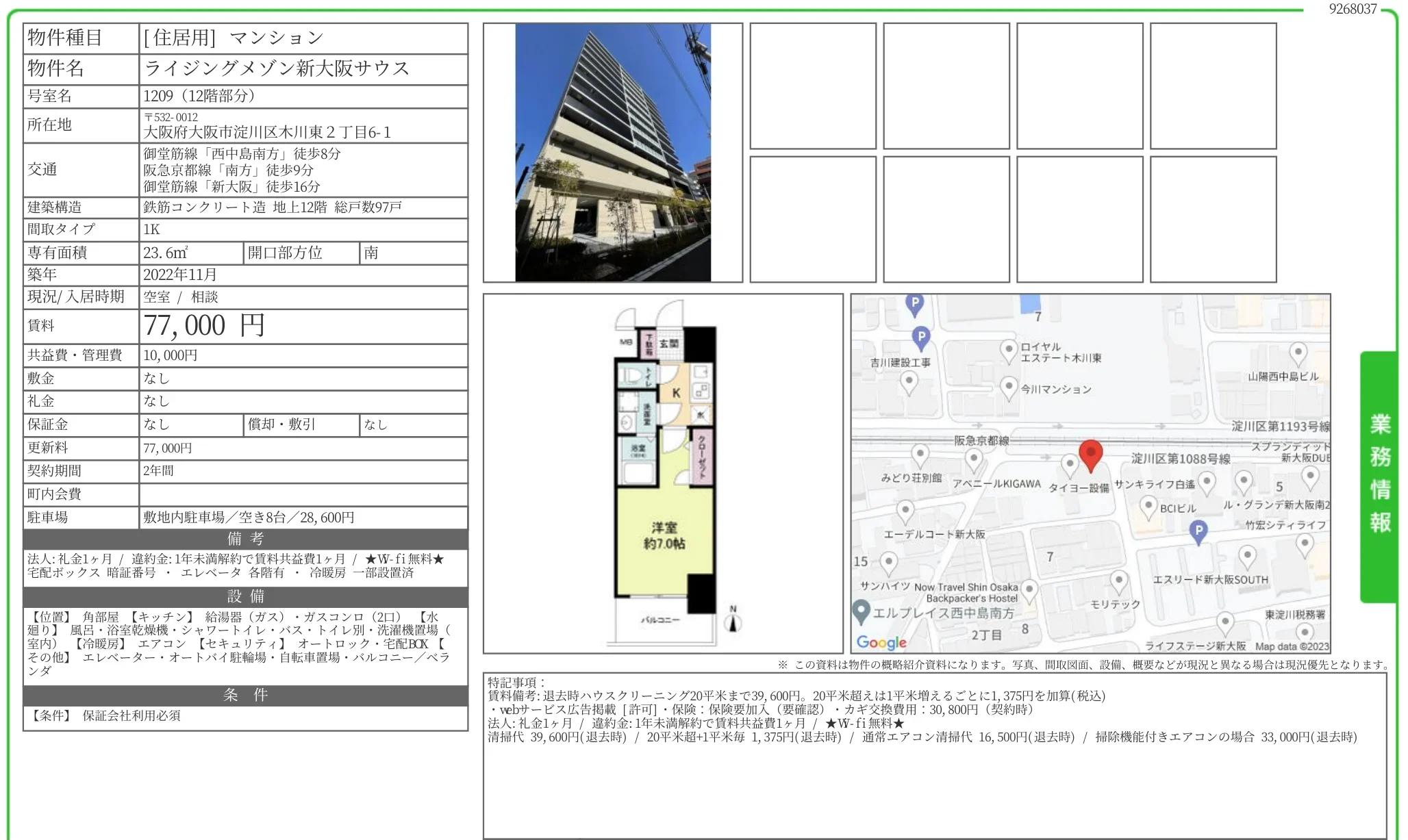
Task: Select the みどり荘別館 map pin
Action: 920,454
